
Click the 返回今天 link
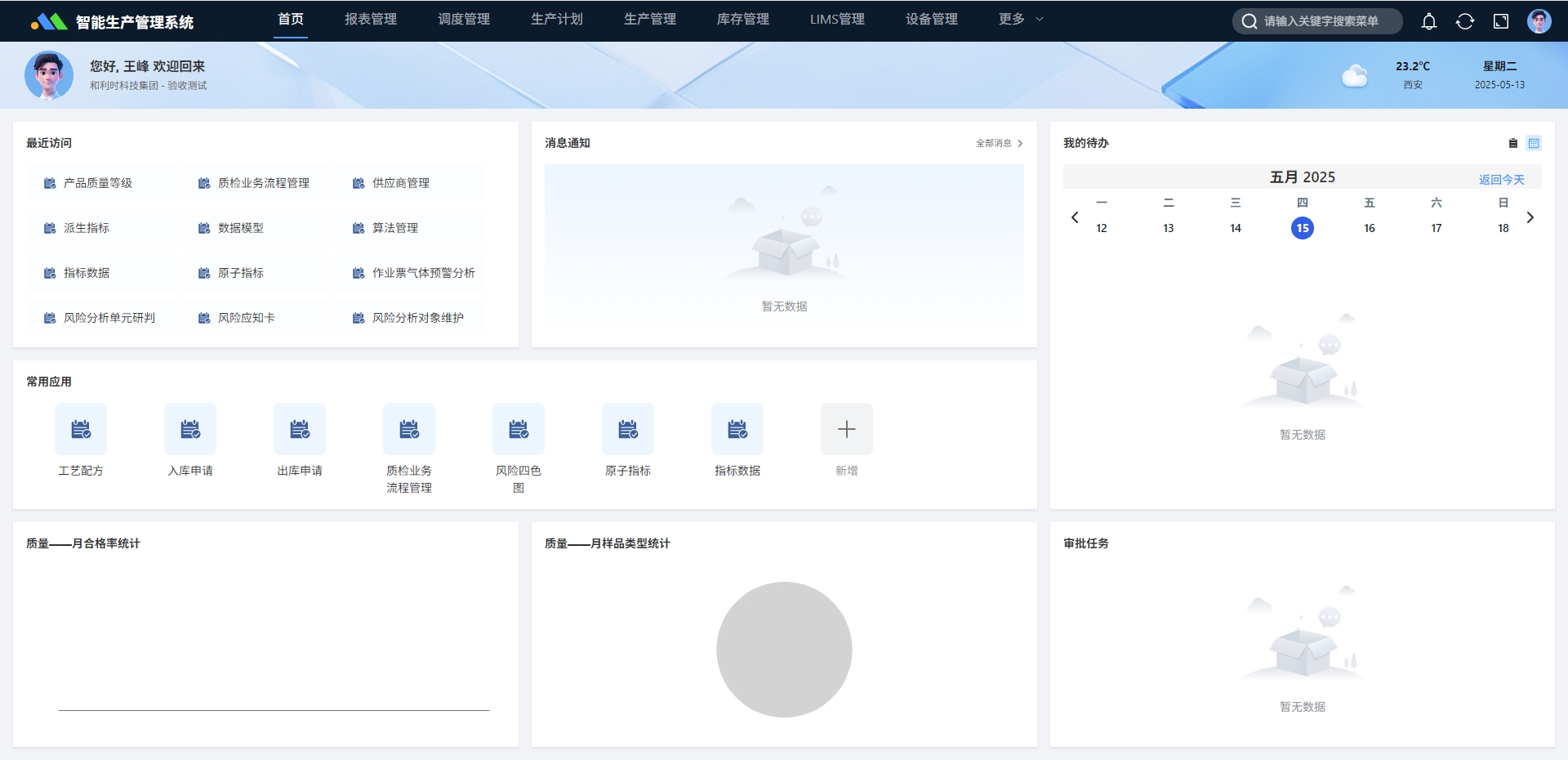pos(1501,179)
